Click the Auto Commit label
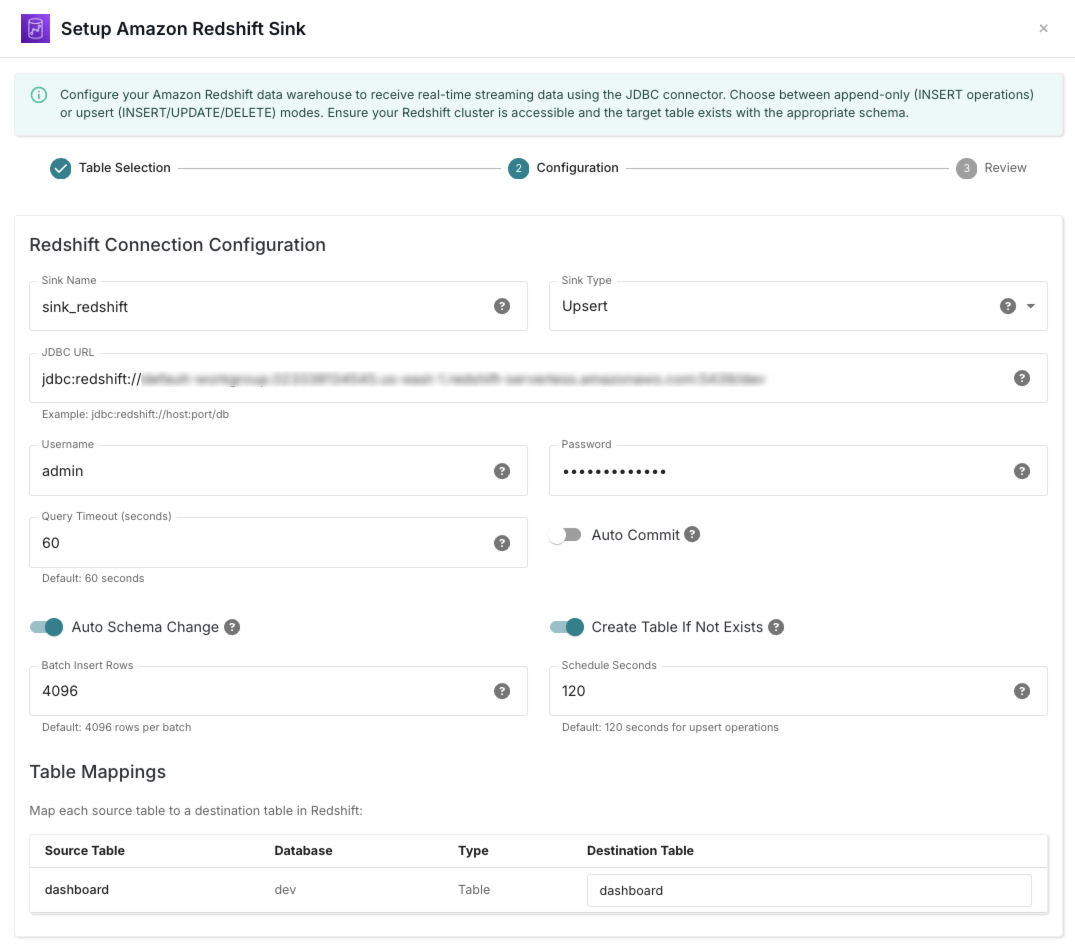 pos(636,535)
